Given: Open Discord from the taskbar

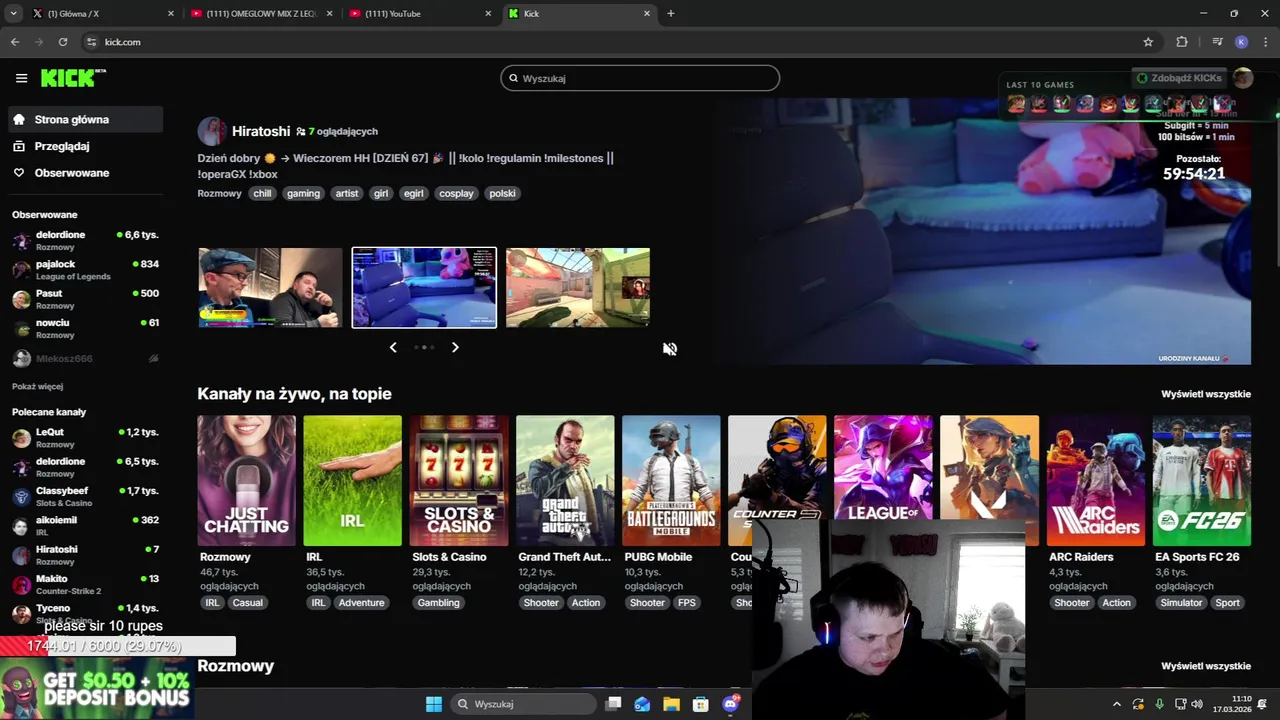Looking at the screenshot, I should coord(731,704).
